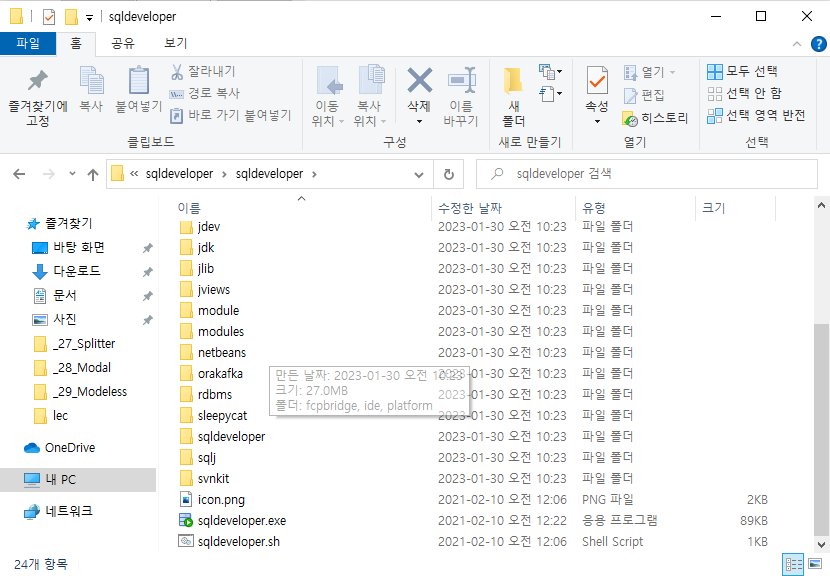Click in the sqldeveloper 검색 search box

(x=647, y=174)
